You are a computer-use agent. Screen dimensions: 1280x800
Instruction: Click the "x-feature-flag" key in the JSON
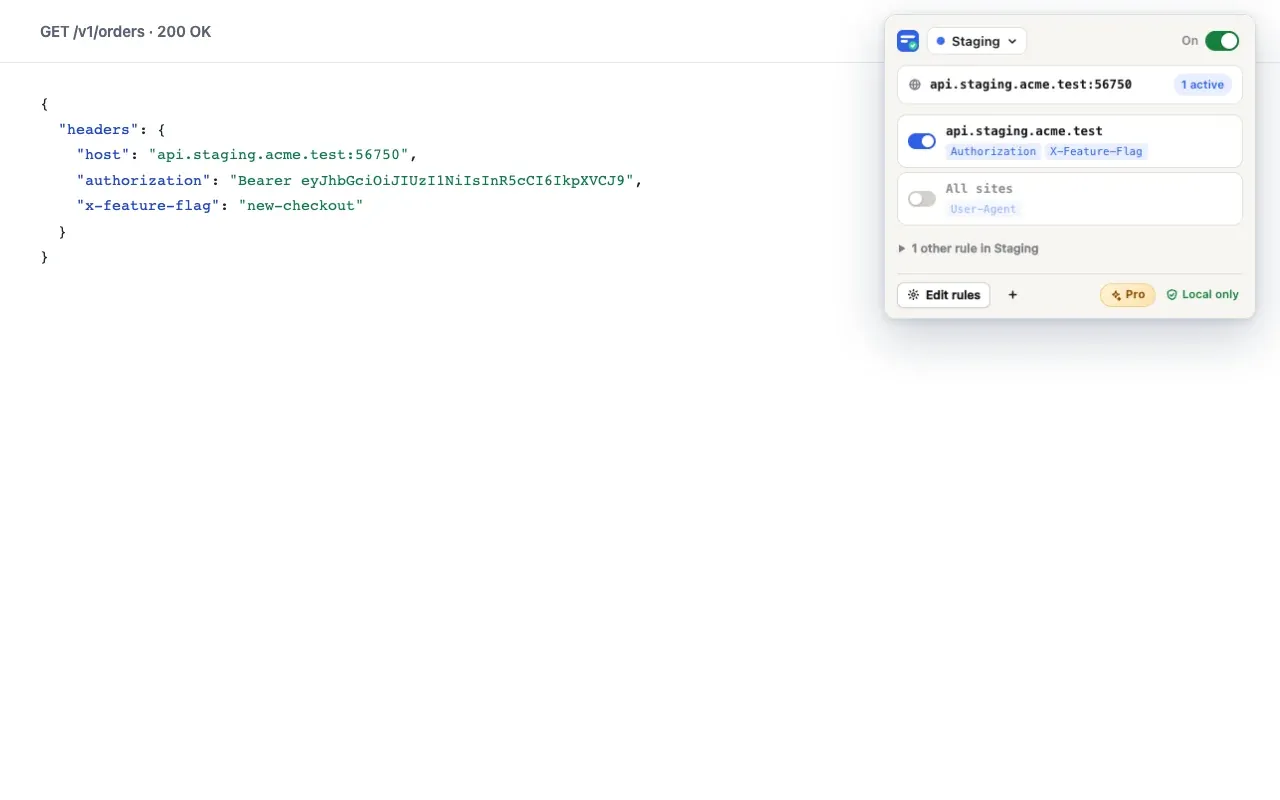click(x=149, y=206)
